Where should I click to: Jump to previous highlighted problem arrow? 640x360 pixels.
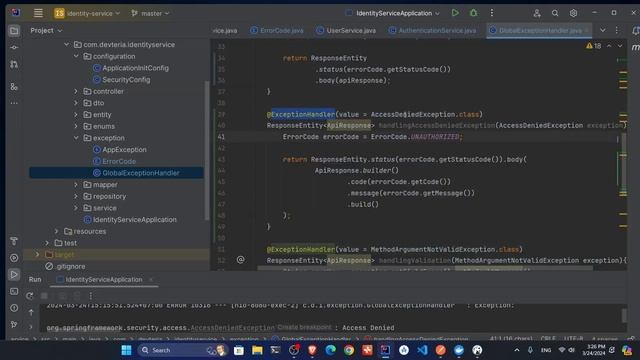tap(609, 46)
